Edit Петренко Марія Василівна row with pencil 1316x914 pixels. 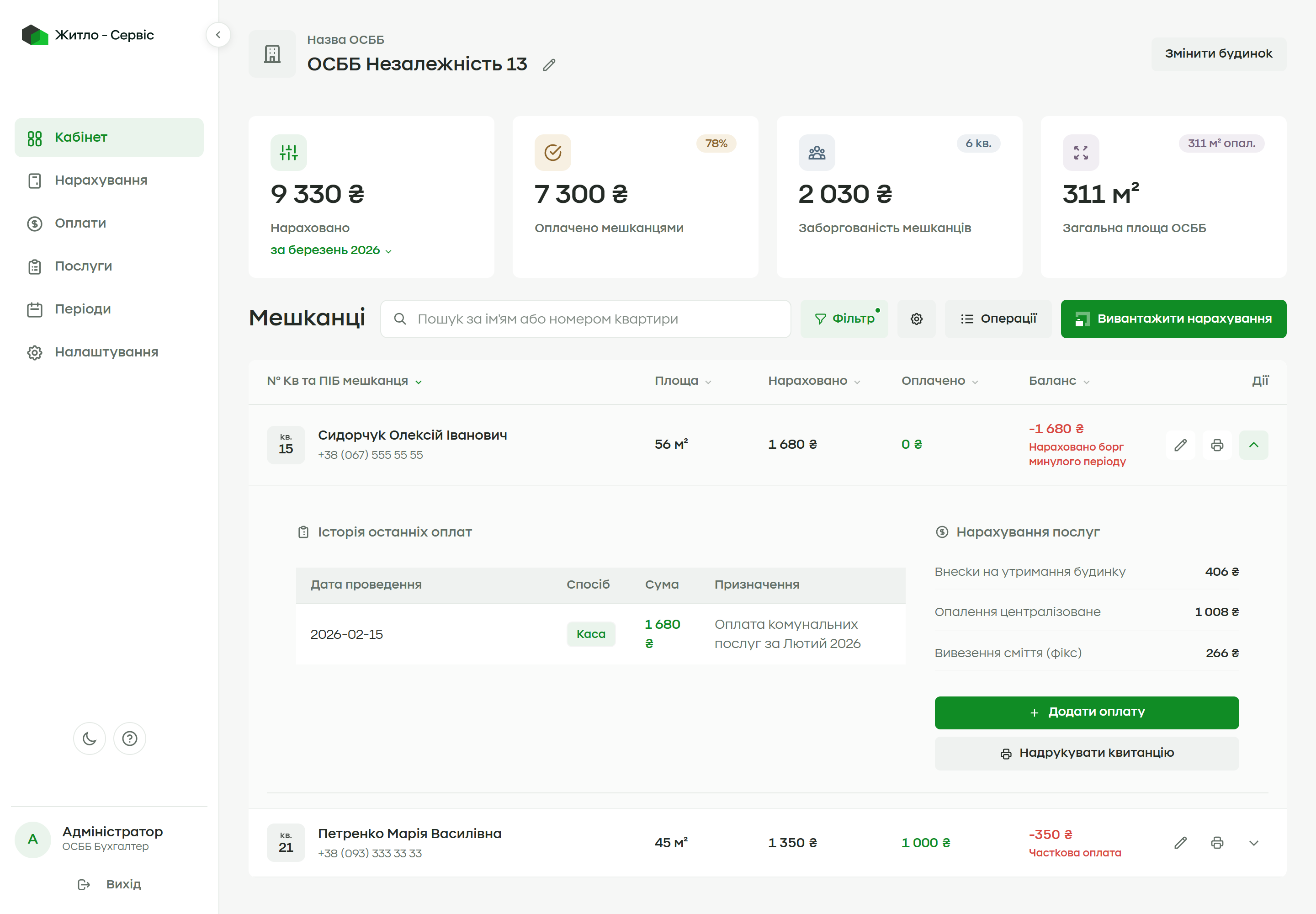tap(1180, 843)
